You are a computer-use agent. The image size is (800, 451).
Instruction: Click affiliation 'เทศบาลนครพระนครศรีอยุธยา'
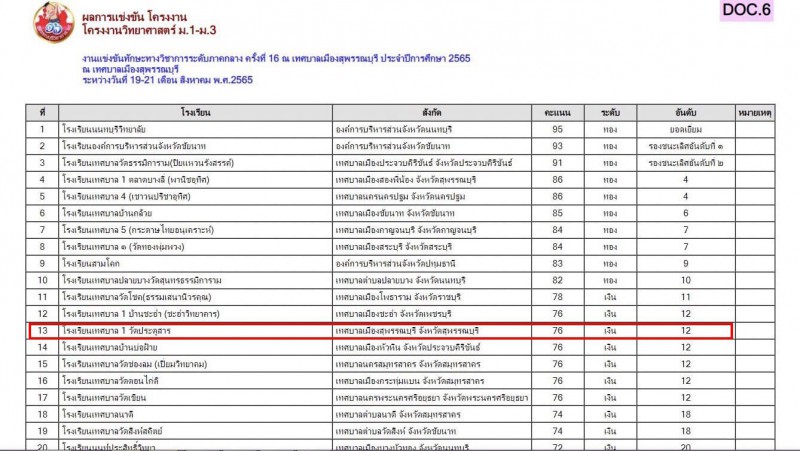tap(388, 398)
